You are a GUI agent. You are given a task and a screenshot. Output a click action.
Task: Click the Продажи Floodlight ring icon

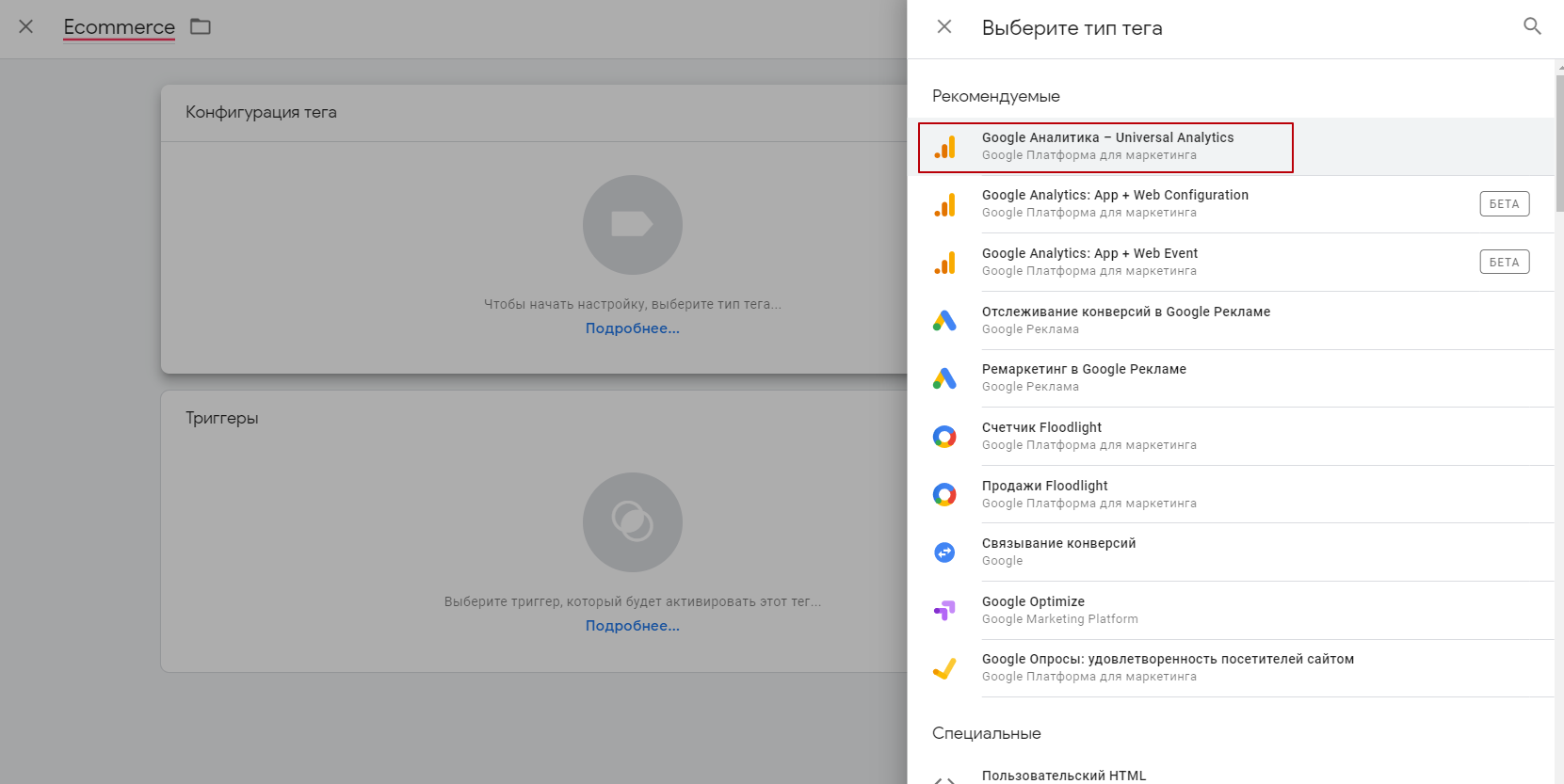[944, 495]
